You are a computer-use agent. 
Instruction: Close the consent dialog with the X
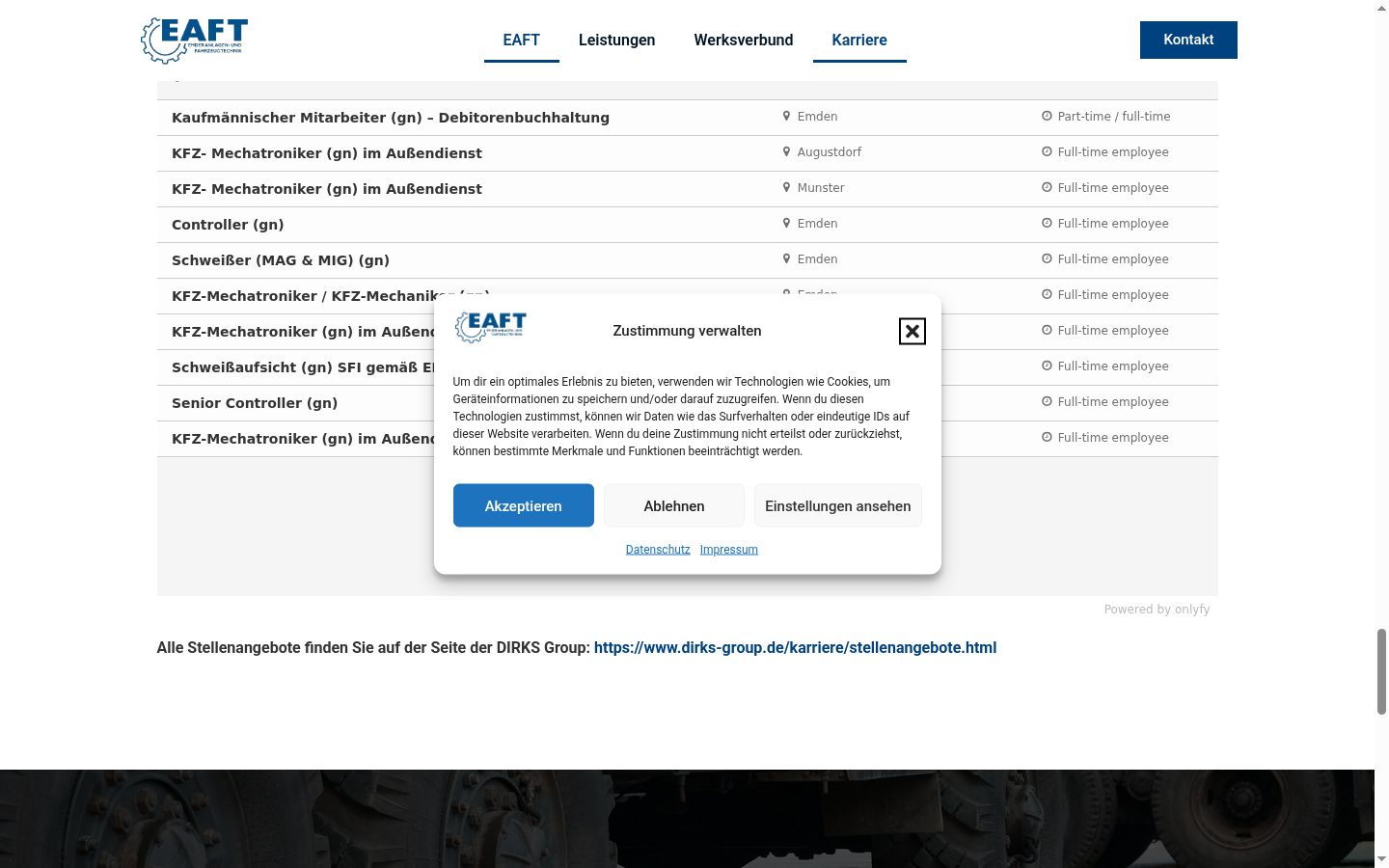[912, 331]
